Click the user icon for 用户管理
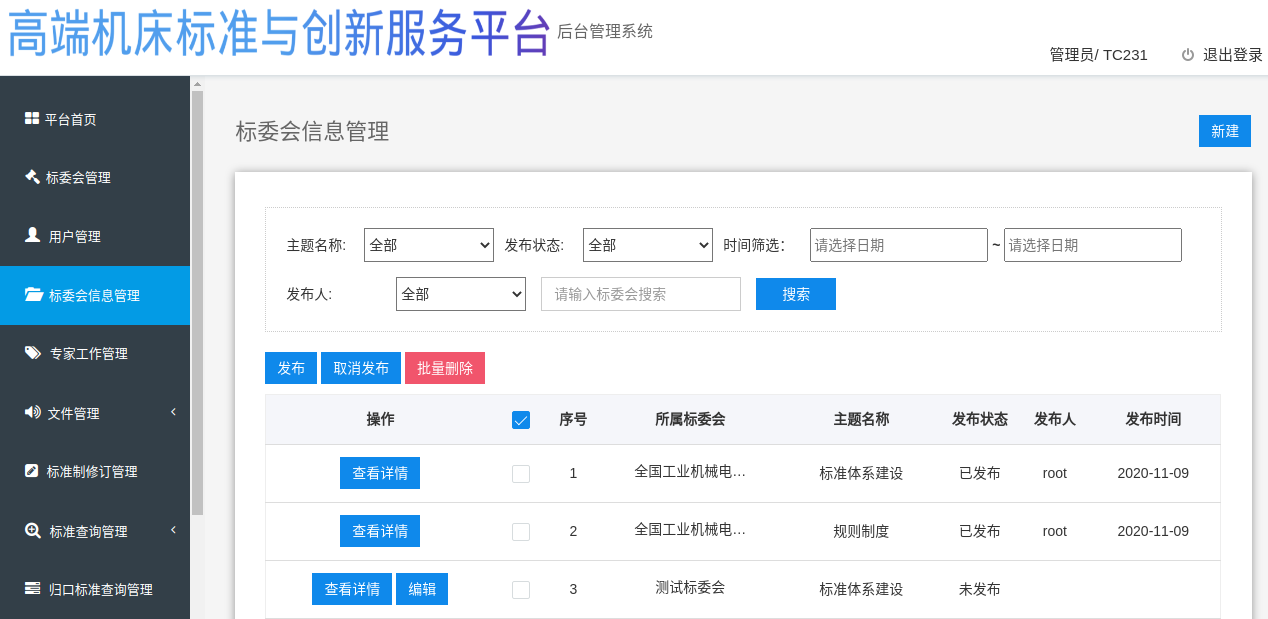The height and width of the screenshot is (619, 1268). point(32,236)
